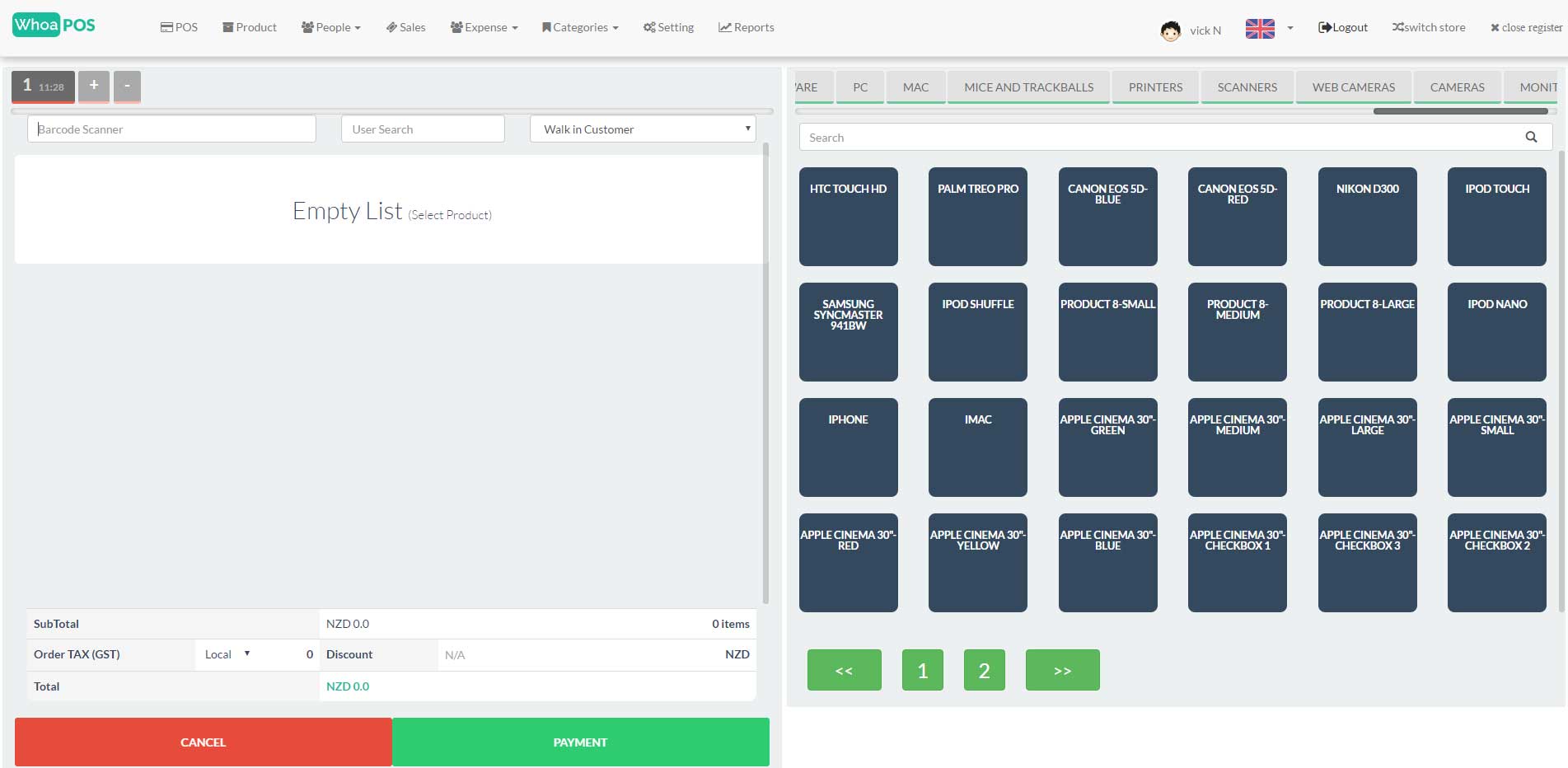Open the Sales menu item
1568x768 pixels.
pyautogui.click(x=405, y=27)
